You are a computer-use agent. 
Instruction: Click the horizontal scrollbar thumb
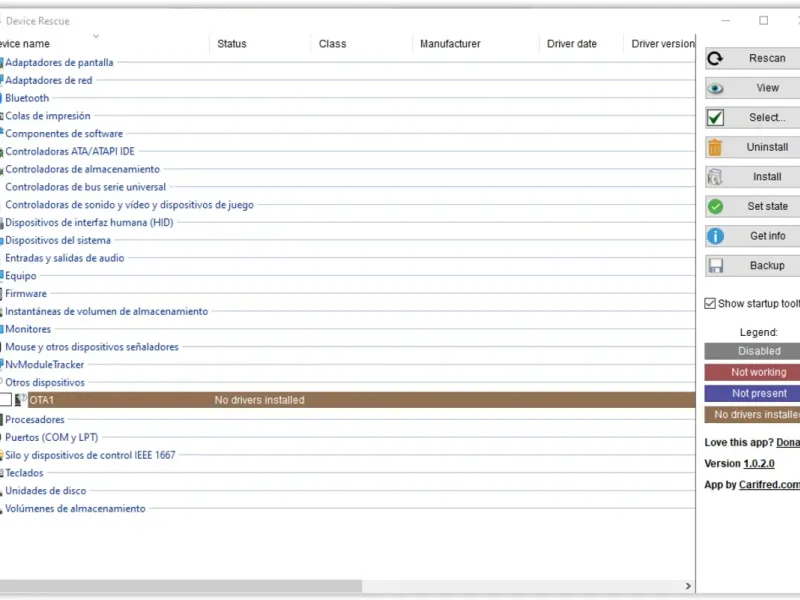[181, 586]
